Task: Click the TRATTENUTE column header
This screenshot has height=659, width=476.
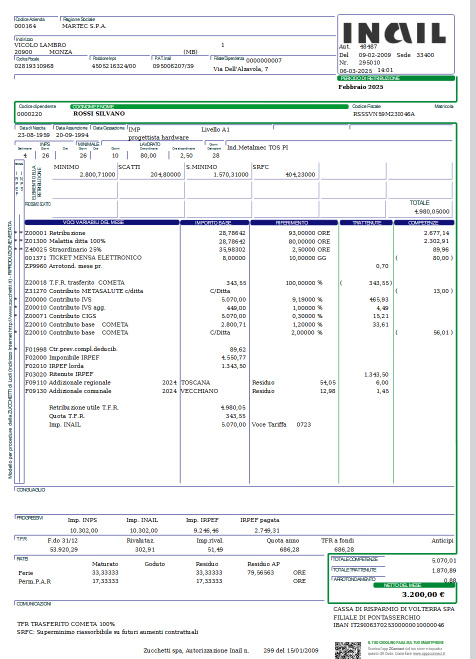Action: click(x=366, y=222)
